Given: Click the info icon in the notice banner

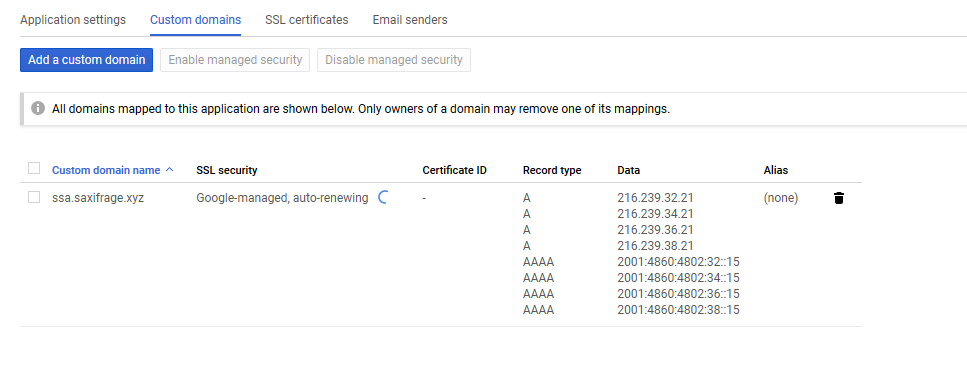Looking at the screenshot, I should click(x=38, y=109).
